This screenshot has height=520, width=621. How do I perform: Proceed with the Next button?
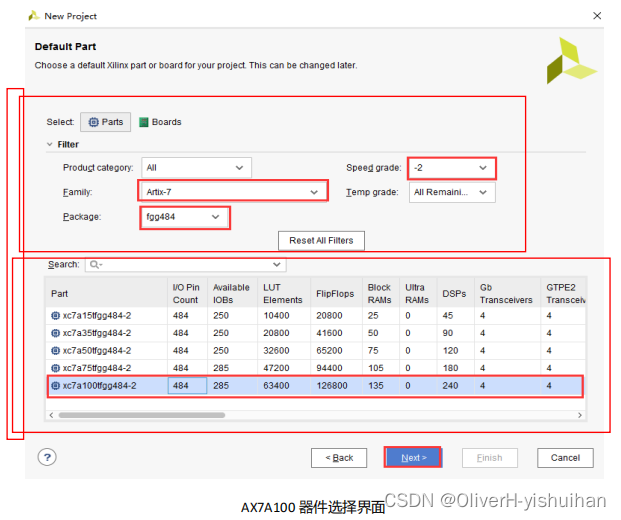click(x=413, y=457)
